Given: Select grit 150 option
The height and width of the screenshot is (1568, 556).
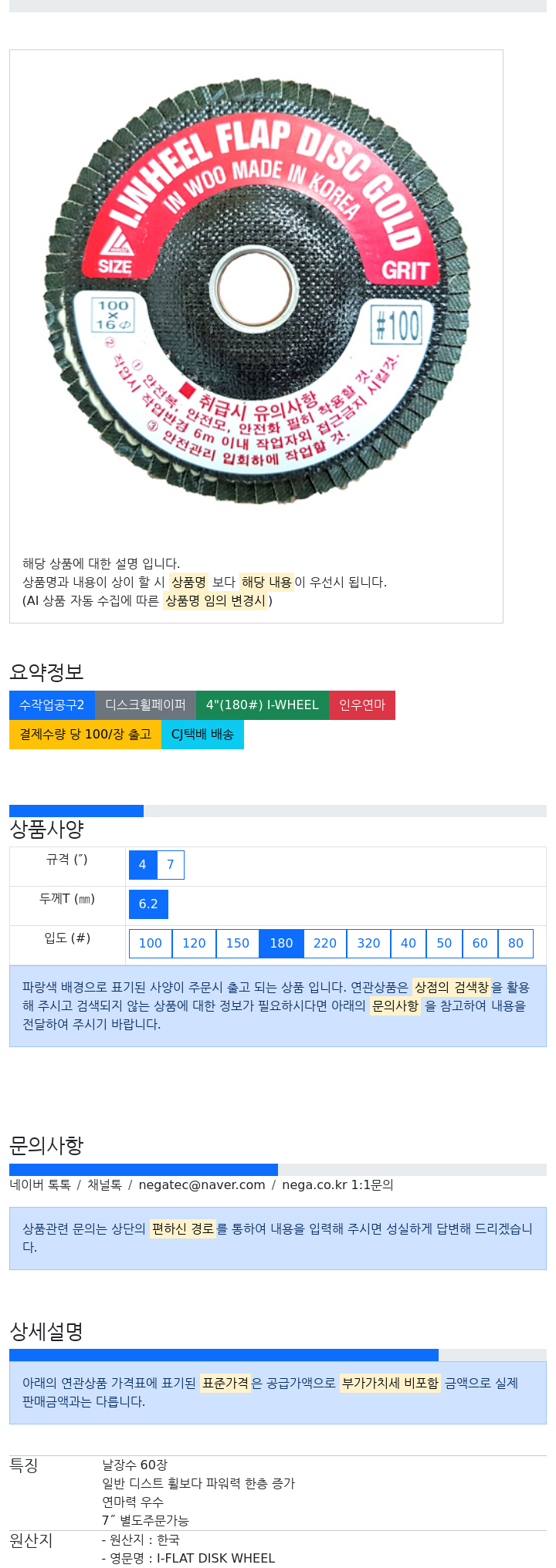Looking at the screenshot, I should point(238,944).
